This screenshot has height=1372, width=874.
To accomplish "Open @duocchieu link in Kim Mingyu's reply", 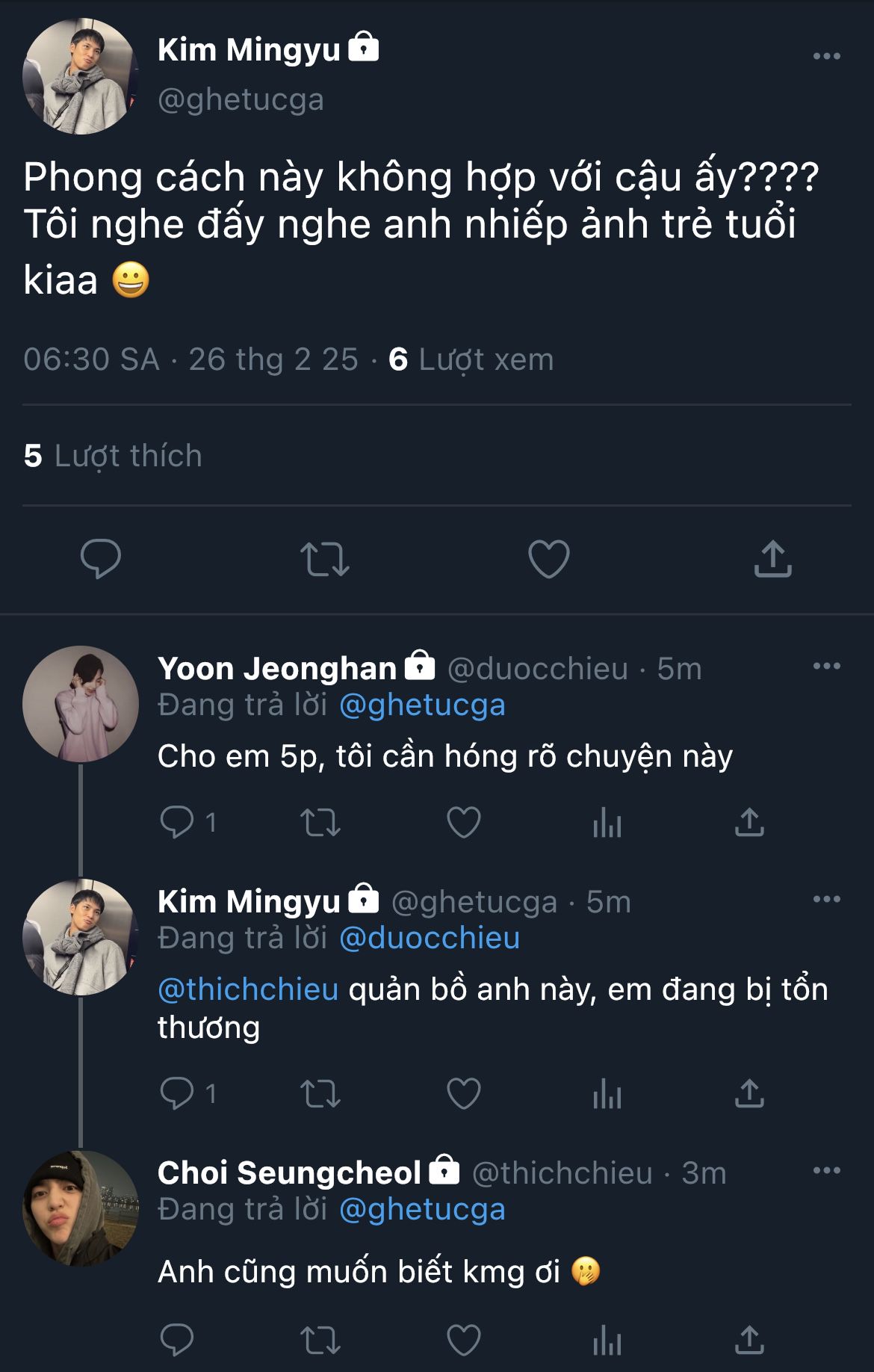I will [x=430, y=938].
